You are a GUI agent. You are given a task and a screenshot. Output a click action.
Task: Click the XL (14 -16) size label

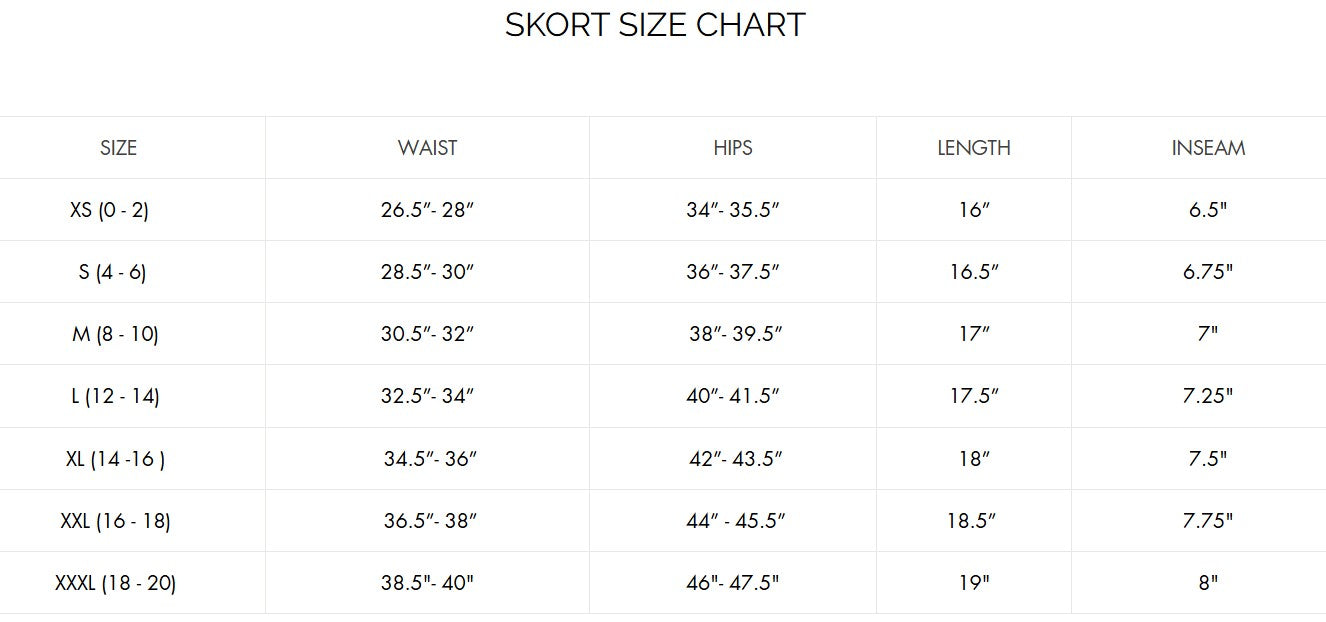115,459
